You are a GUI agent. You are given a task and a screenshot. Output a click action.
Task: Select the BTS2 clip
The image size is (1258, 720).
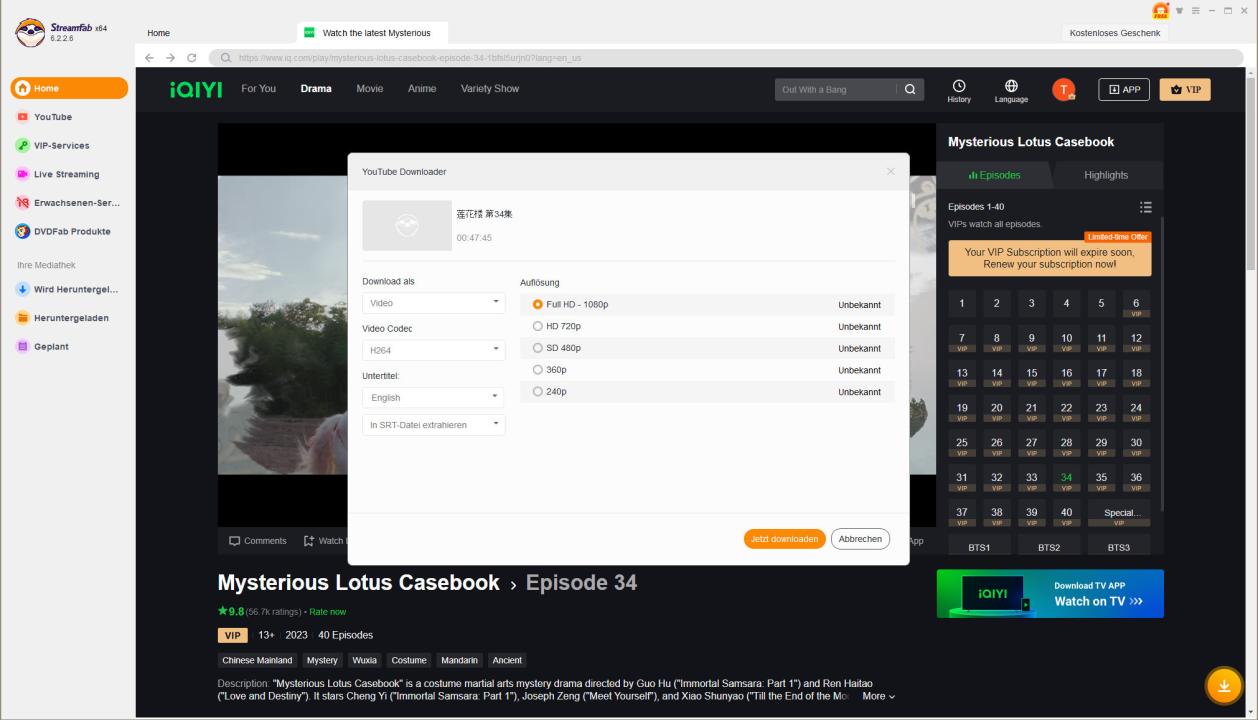(x=1049, y=547)
